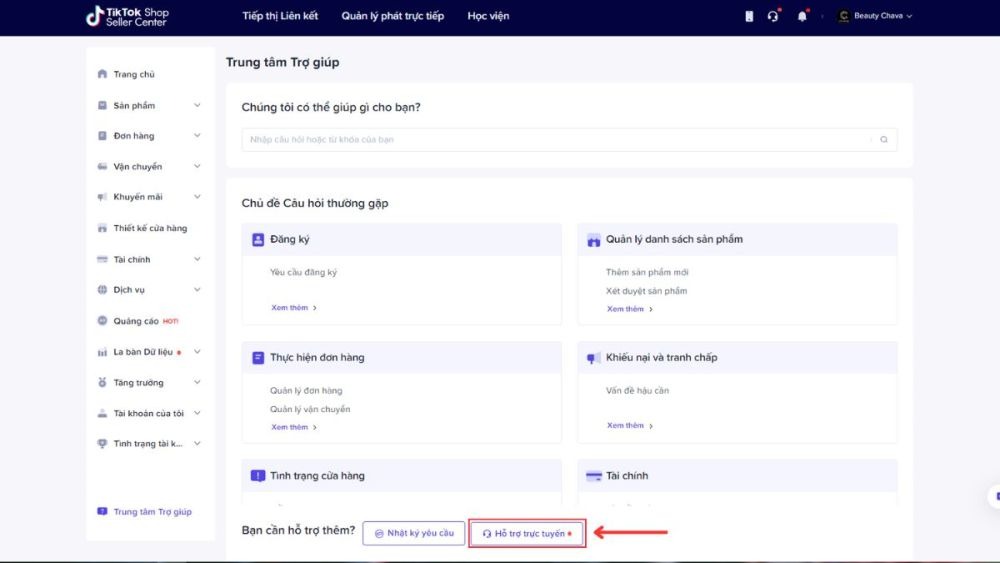Open the Beauty Chava account dropdown

coord(875,16)
